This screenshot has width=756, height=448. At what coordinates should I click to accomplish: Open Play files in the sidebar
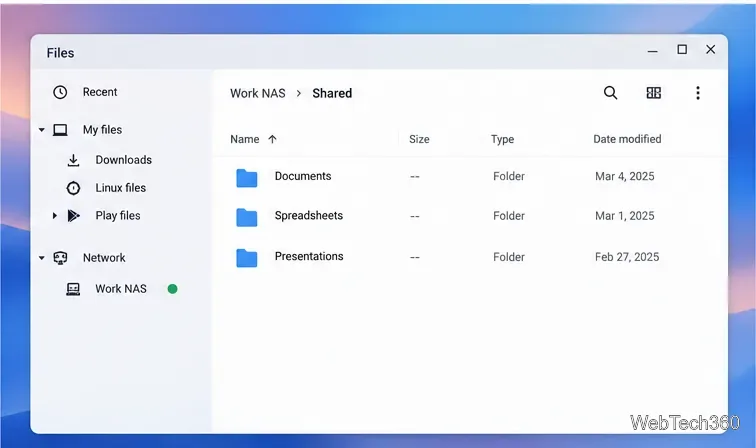[118, 216]
